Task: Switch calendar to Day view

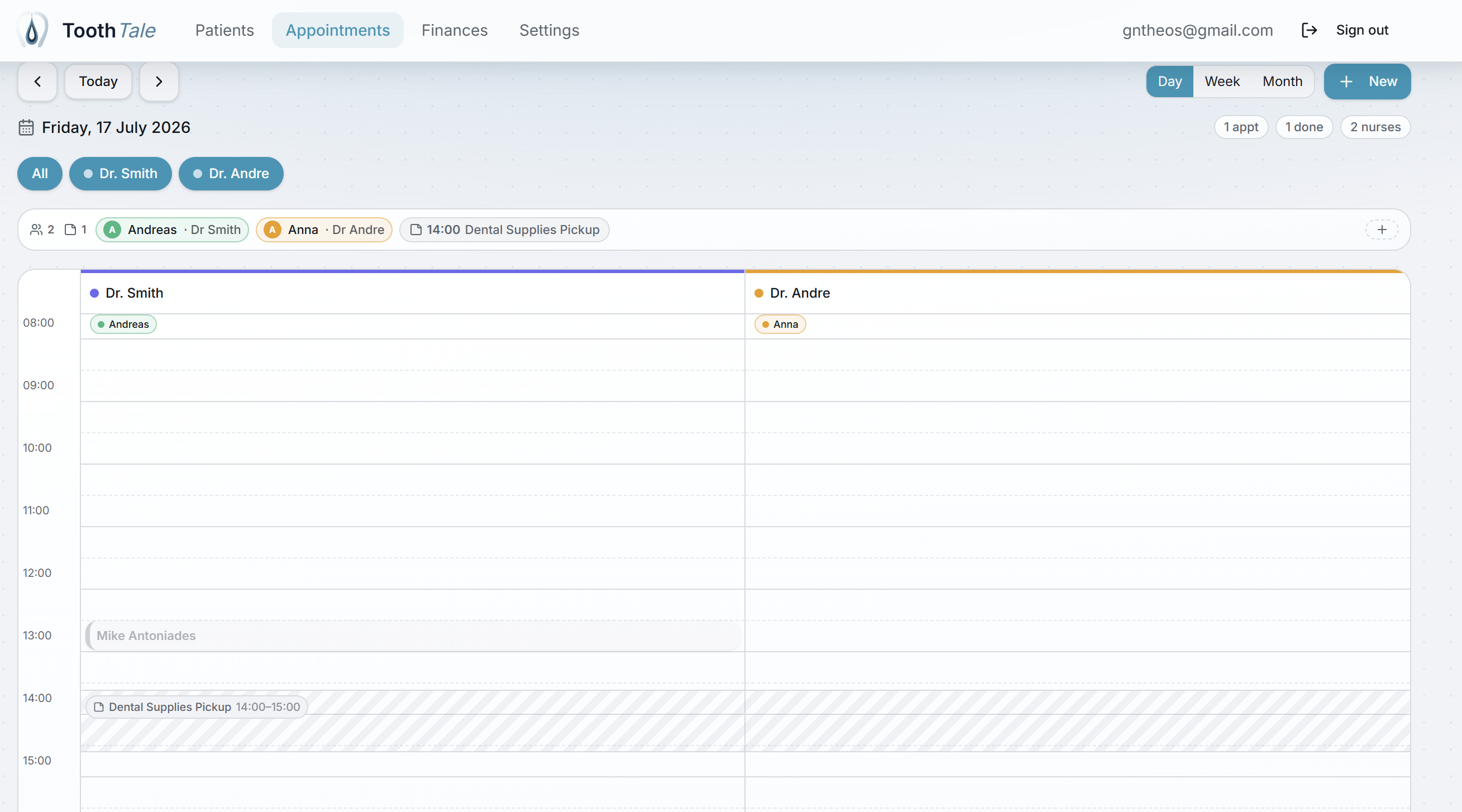Action: [x=1170, y=82]
